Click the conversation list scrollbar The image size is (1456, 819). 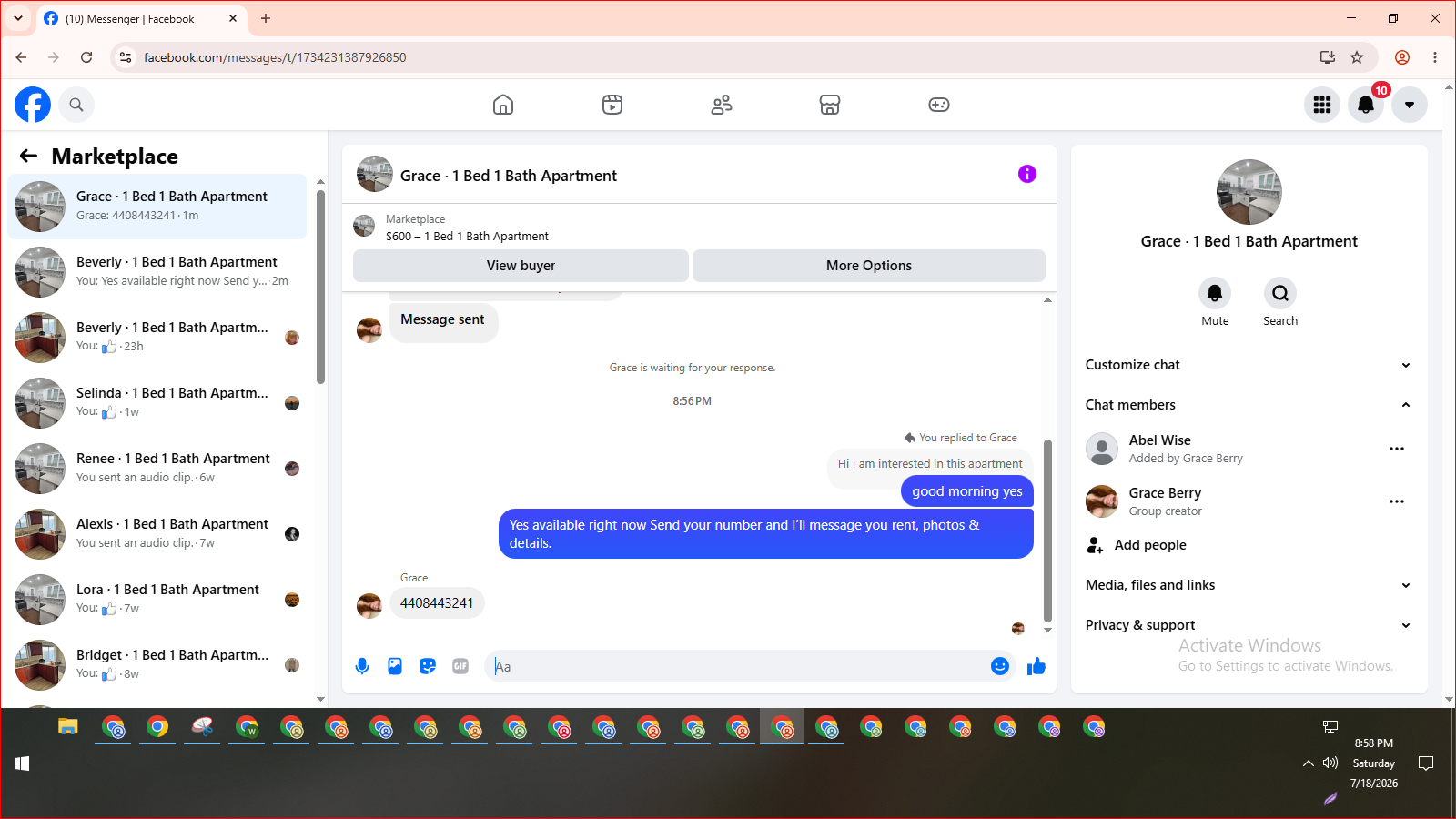coord(320,287)
